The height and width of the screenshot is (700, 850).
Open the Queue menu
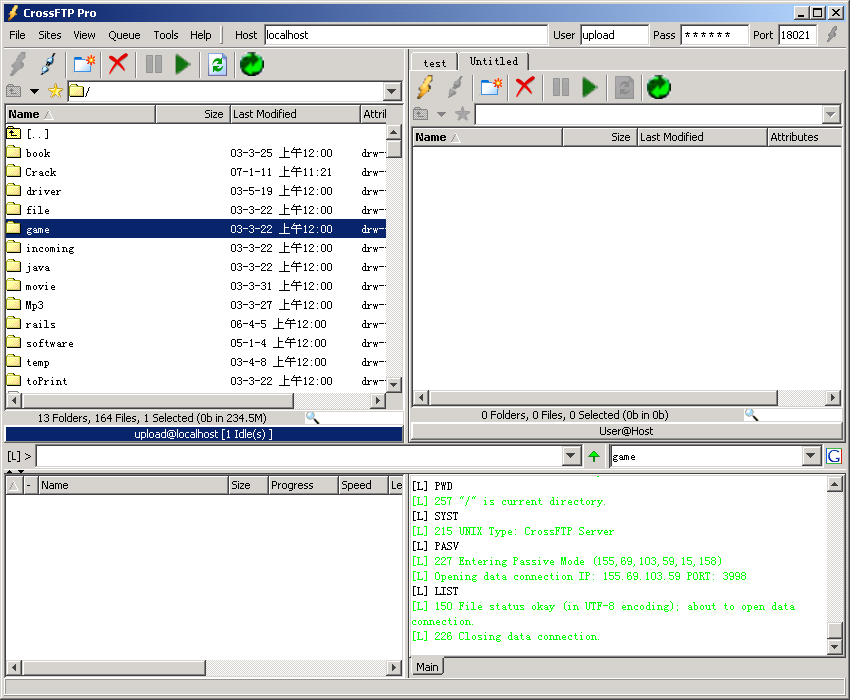tap(124, 35)
